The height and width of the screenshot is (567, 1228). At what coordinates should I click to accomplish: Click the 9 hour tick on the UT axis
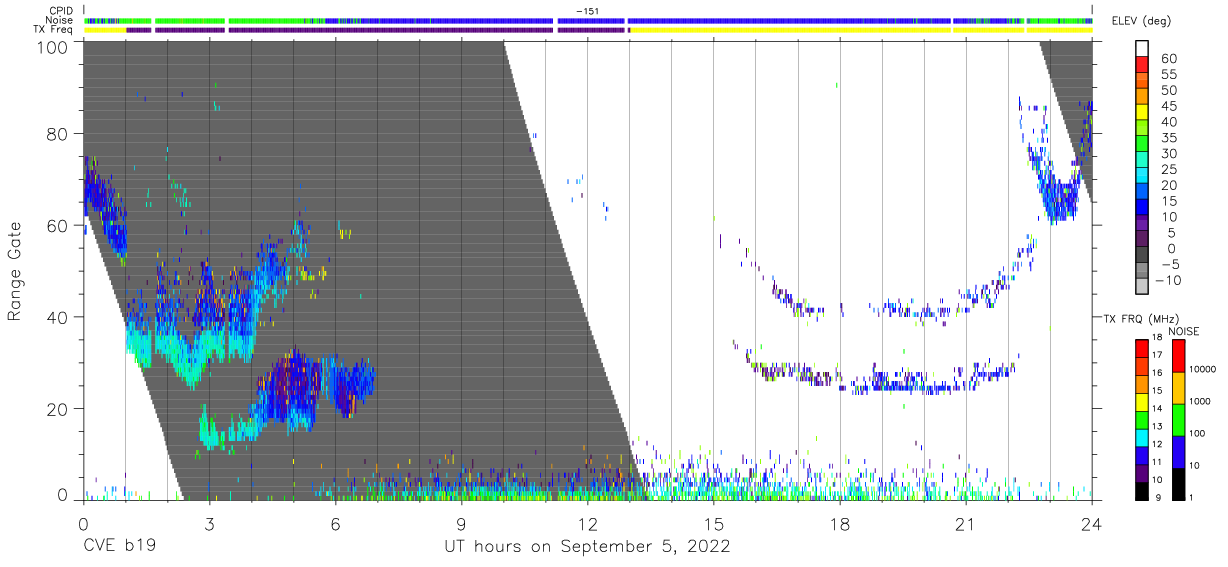point(461,523)
